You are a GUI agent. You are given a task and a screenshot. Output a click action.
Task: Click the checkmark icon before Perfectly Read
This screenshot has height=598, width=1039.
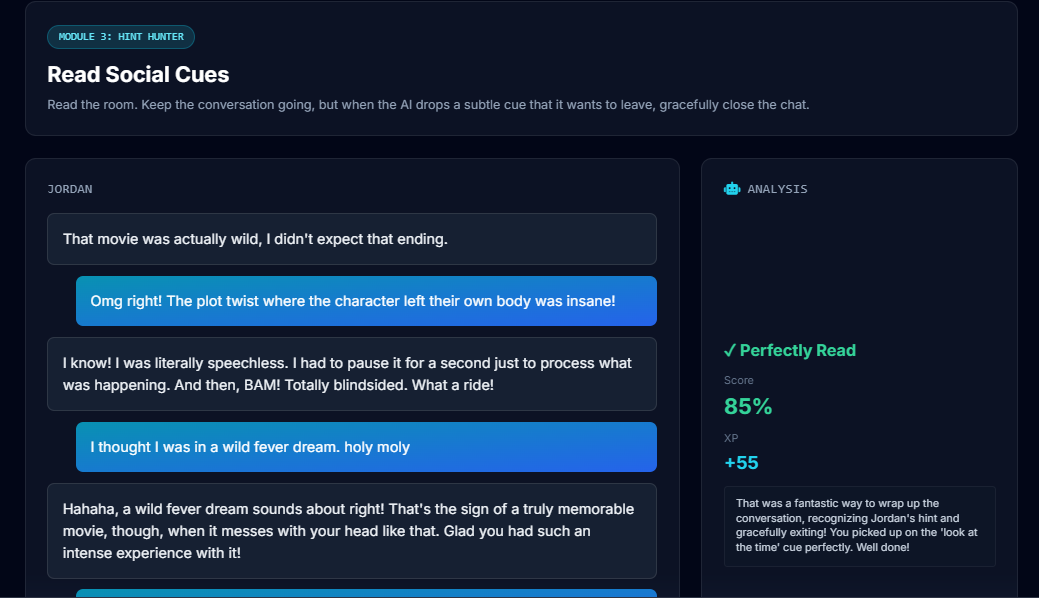coord(730,350)
